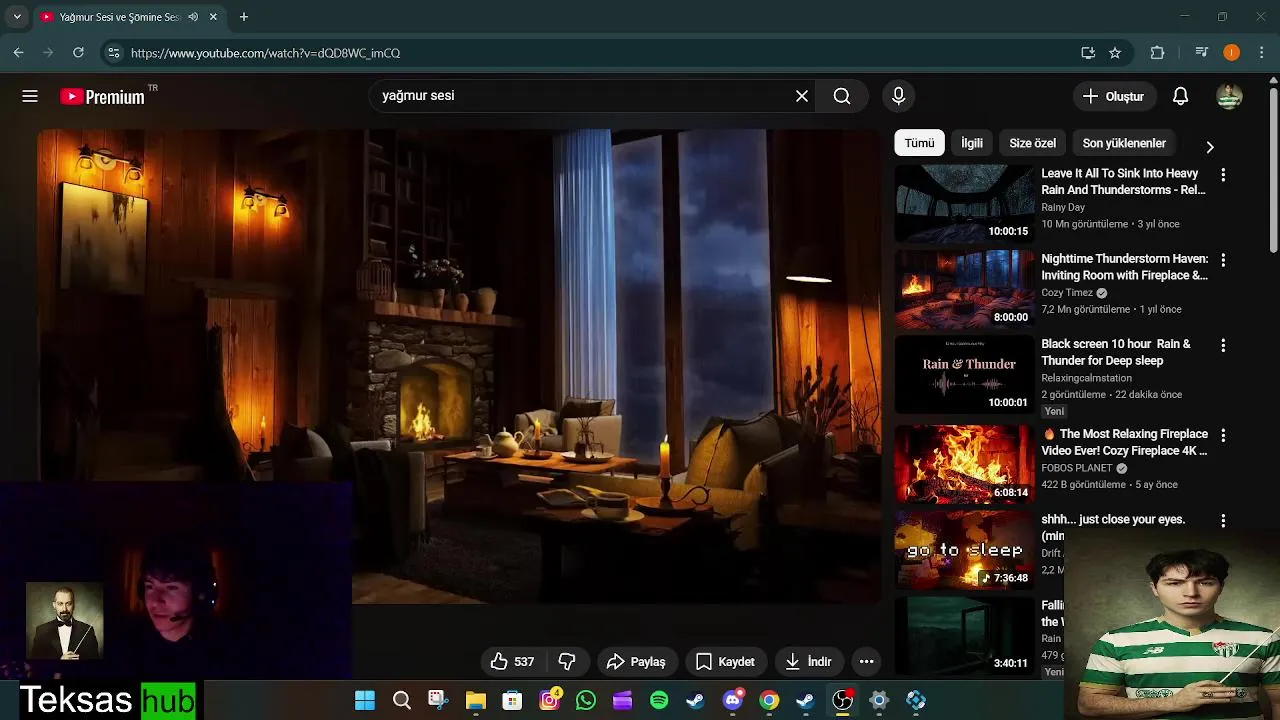Select the Tümü filter chip
The image size is (1280, 720).
919,143
